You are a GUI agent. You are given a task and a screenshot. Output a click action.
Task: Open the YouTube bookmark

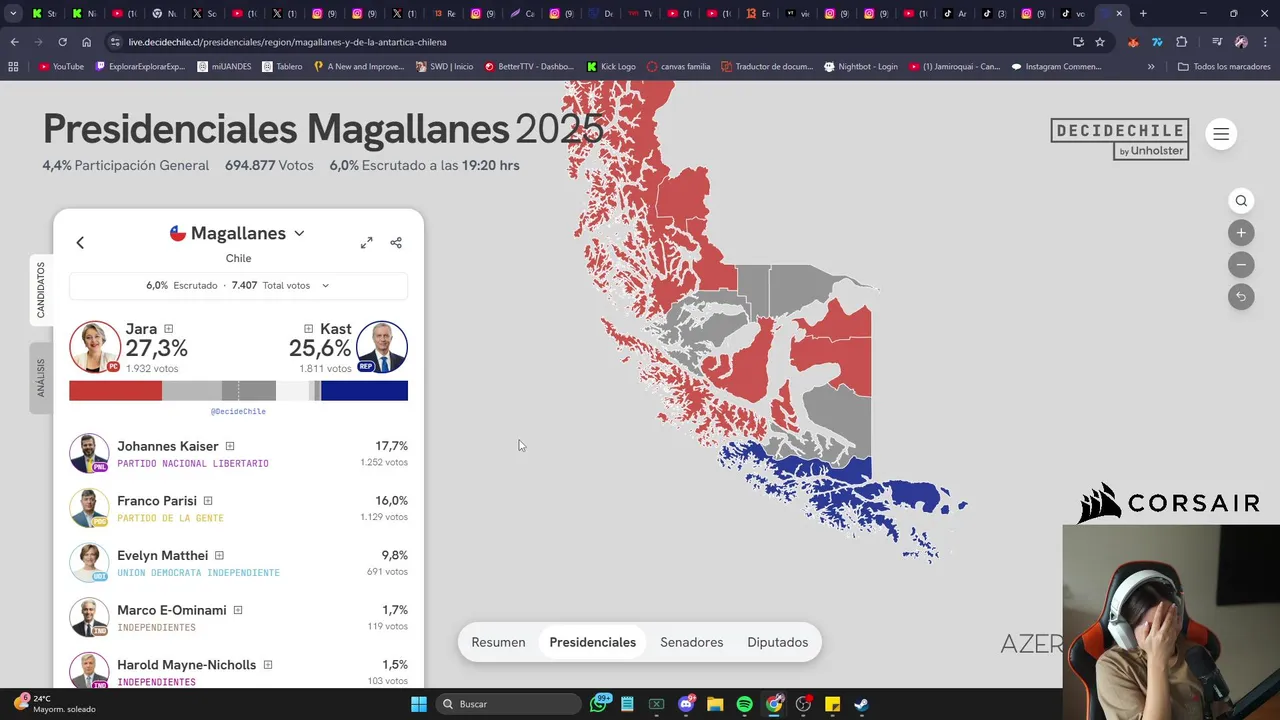pos(61,67)
